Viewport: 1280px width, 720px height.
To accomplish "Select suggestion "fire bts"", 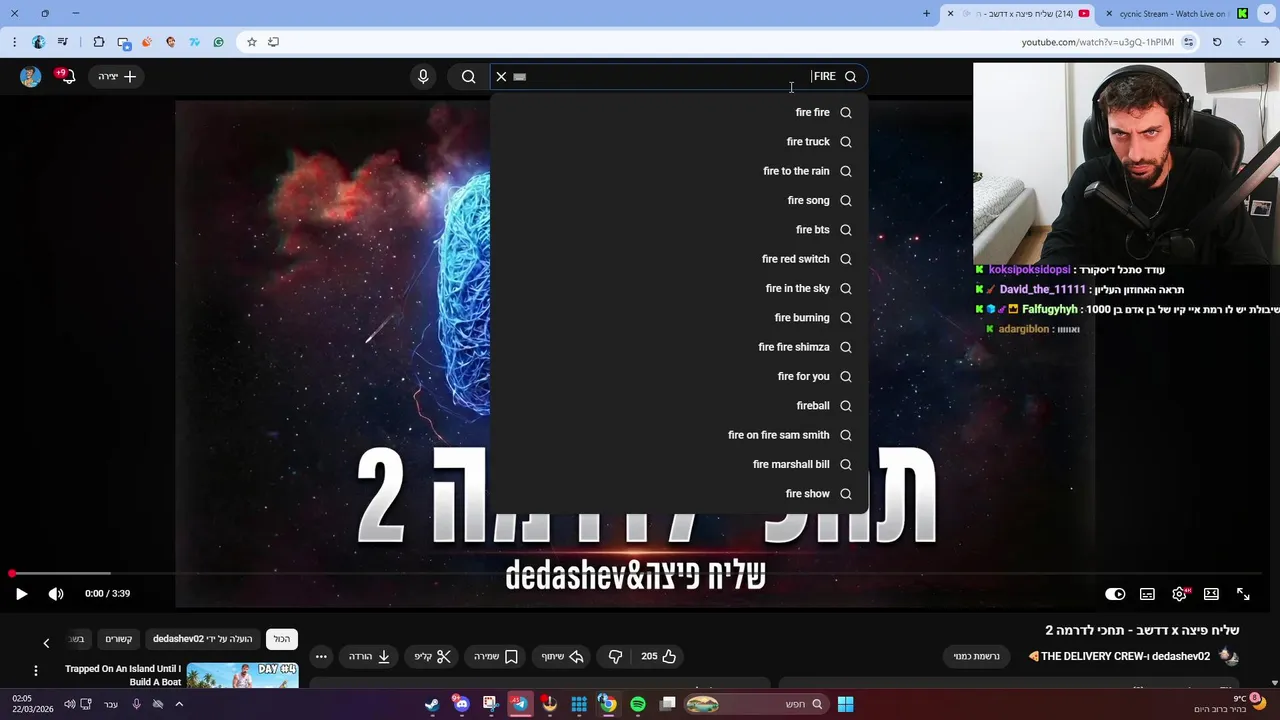I will click(x=679, y=230).
